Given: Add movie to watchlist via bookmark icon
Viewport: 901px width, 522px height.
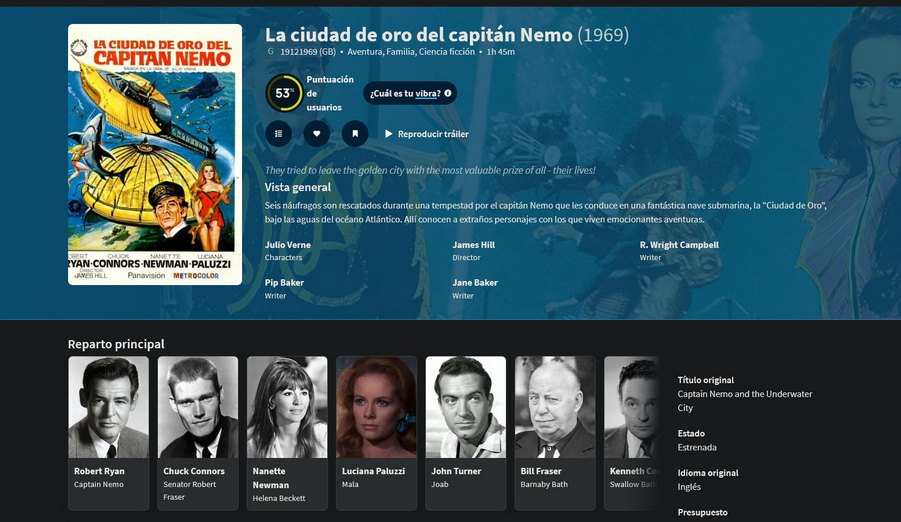Looking at the screenshot, I should coord(355,133).
